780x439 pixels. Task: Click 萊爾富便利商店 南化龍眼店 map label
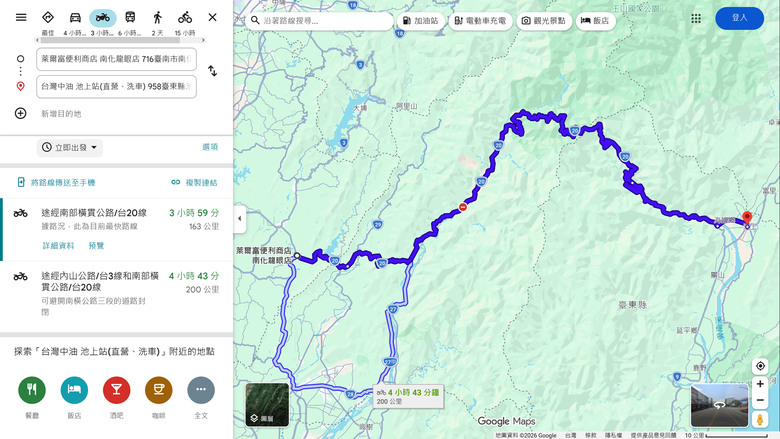click(264, 256)
